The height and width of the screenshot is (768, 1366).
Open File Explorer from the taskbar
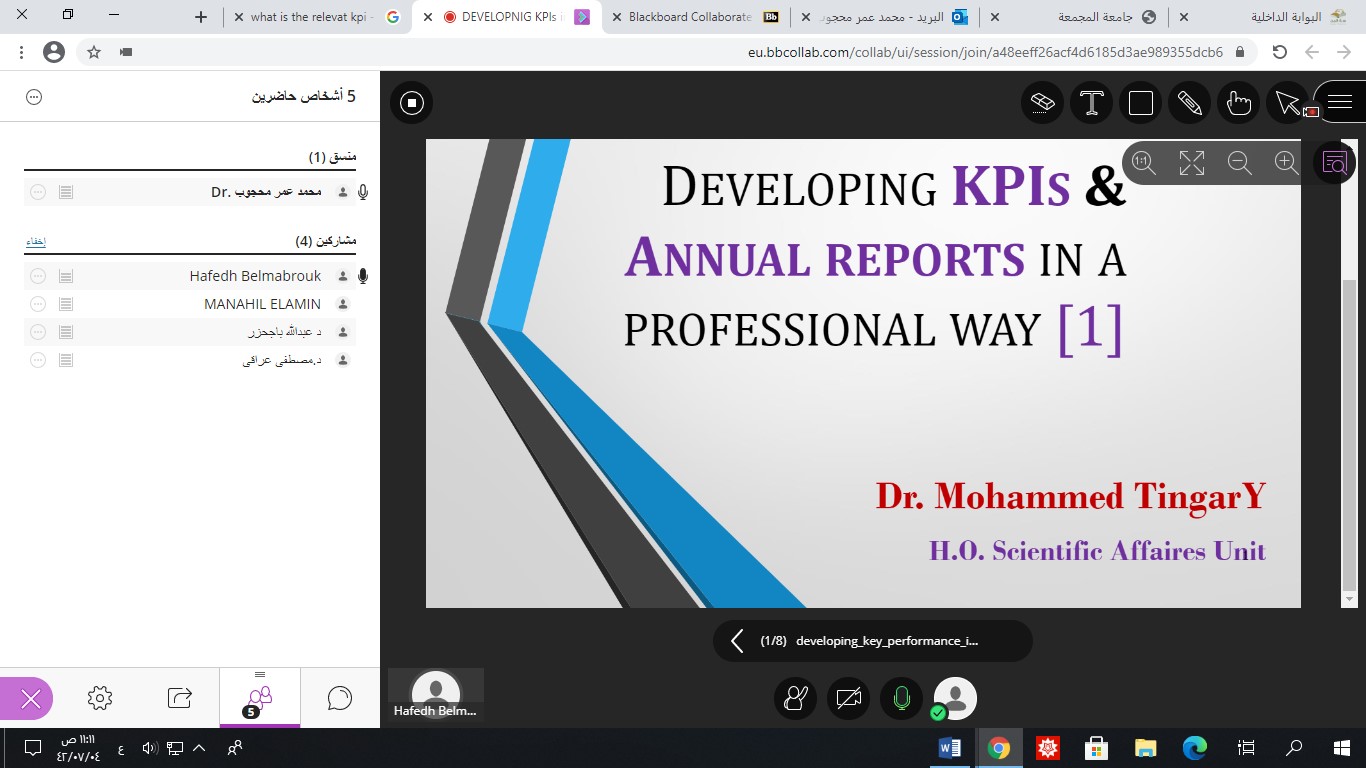1146,748
